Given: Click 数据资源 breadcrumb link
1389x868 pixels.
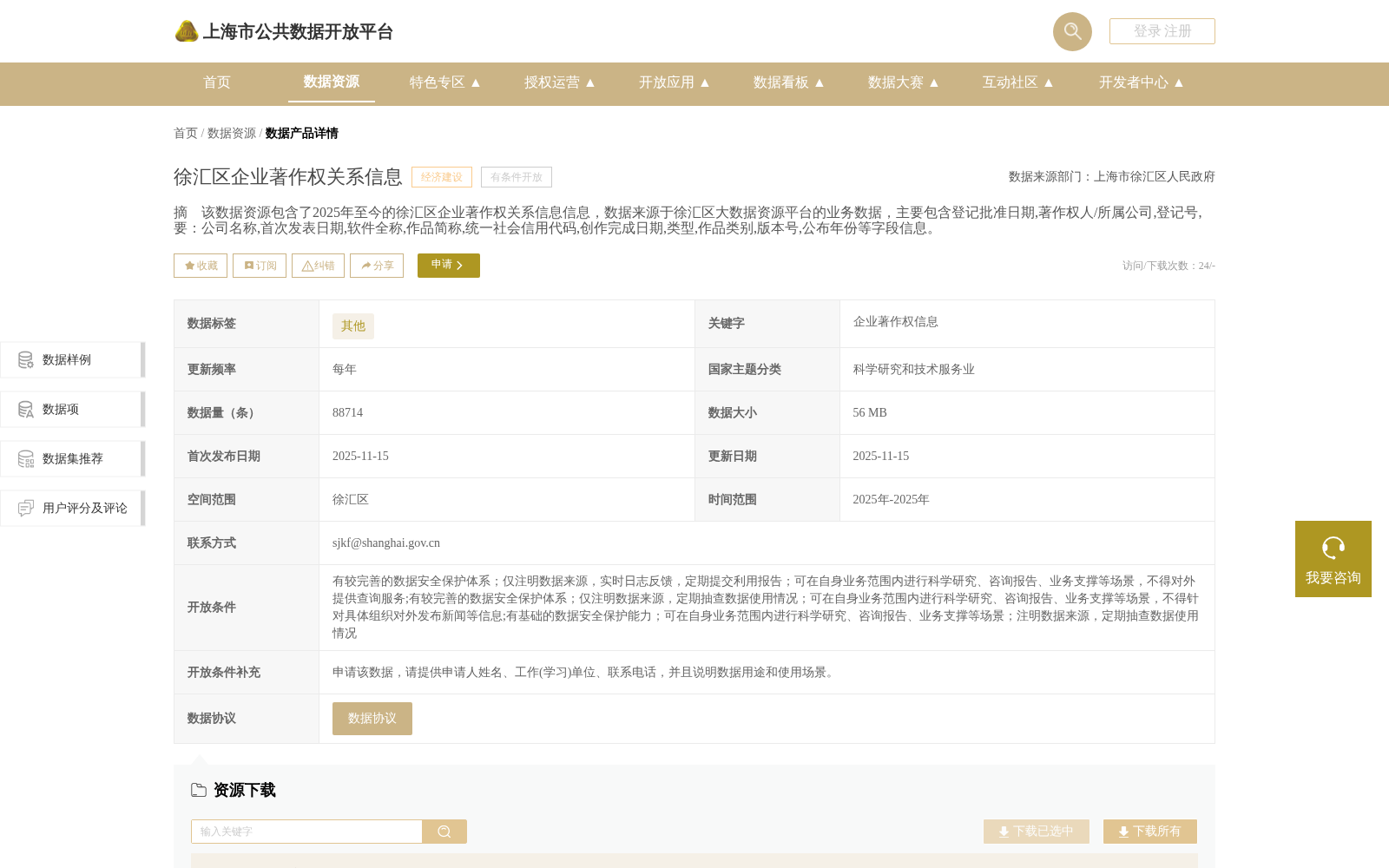Looking at the screenshot, I should click(x=232, y=134).
